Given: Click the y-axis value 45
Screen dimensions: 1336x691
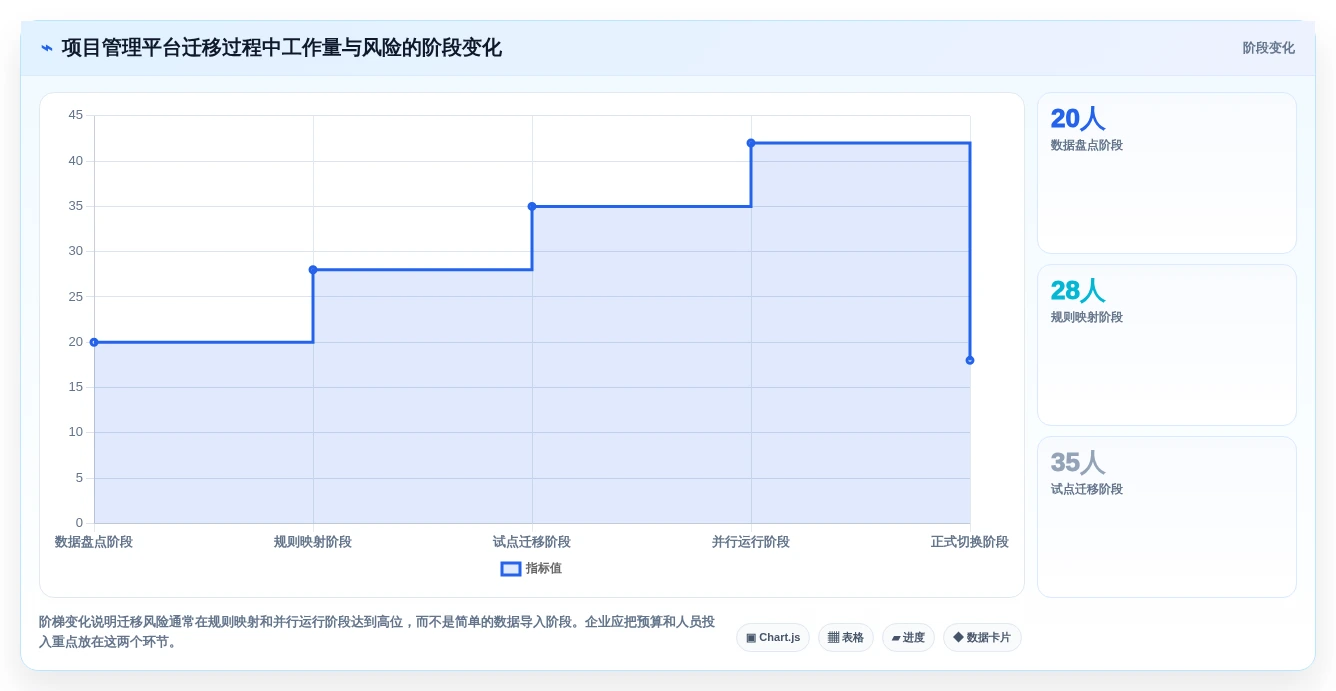Looking at the screenshot, I should (x=76, y=115).
